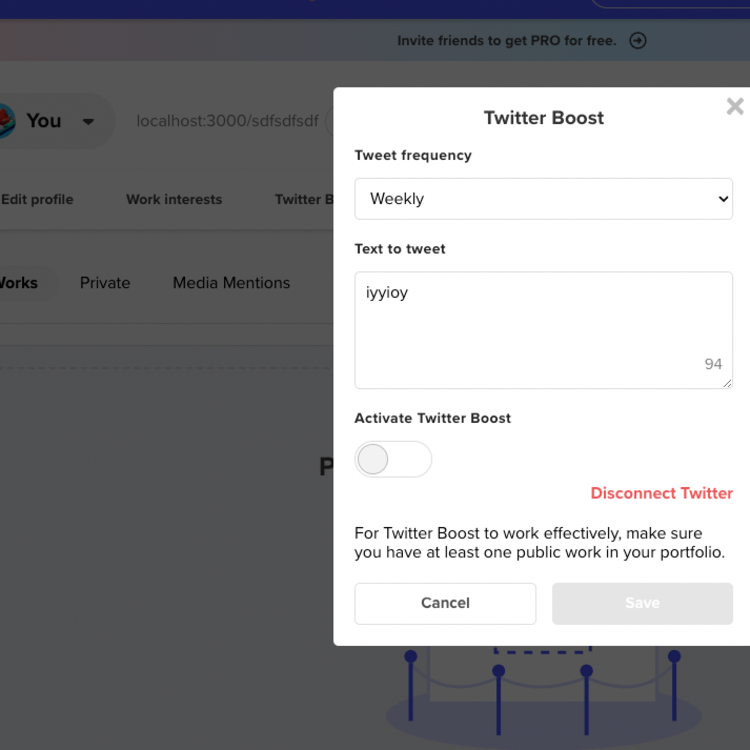The height and width of the screenshot is (750, 750).
Task: Switch to the Works portfolio tab
Action: click(x=18, y=283)
